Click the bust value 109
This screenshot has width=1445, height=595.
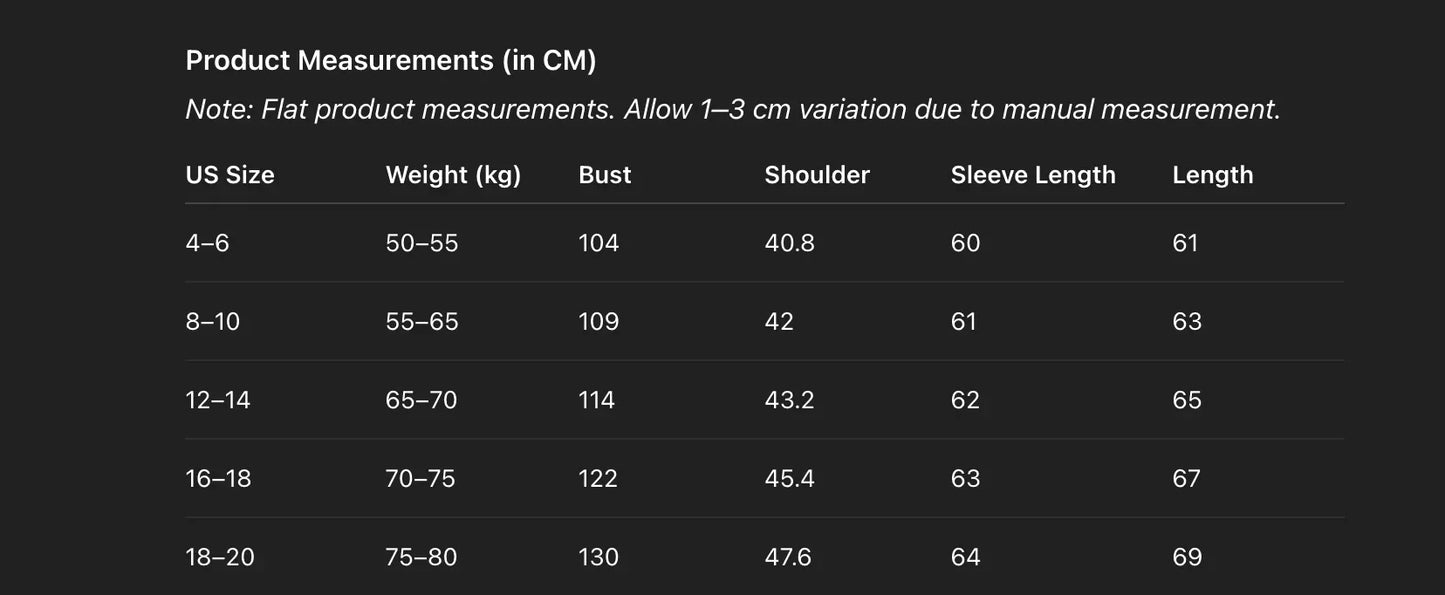[599, 322]
